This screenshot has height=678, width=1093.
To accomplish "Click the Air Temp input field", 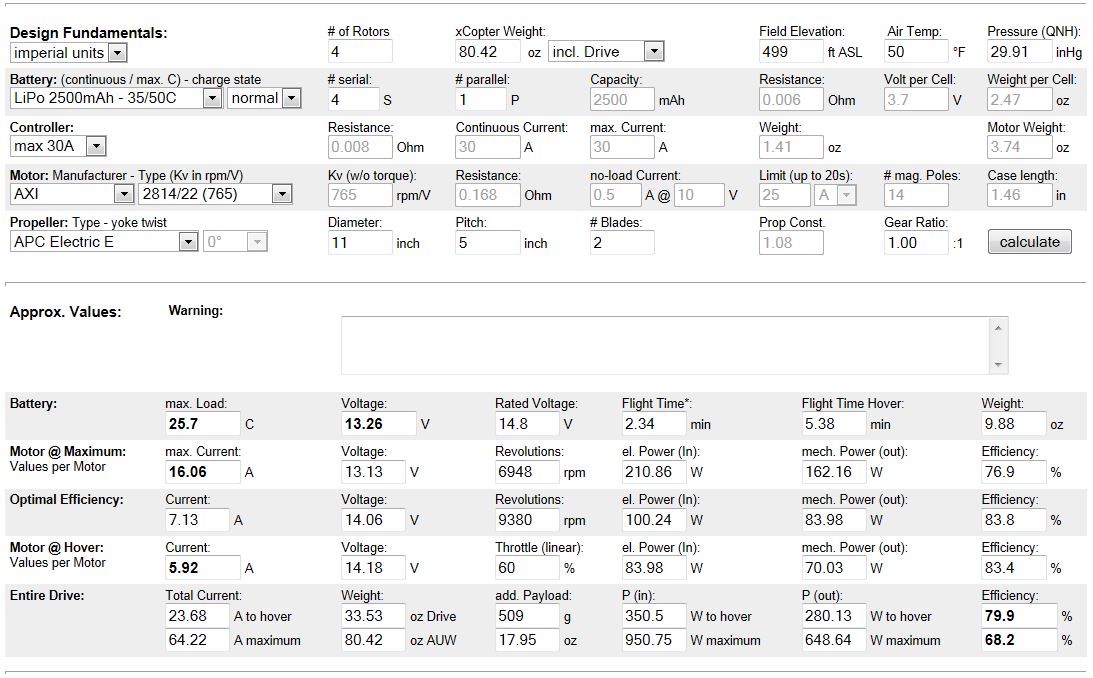I will [915, 52].
